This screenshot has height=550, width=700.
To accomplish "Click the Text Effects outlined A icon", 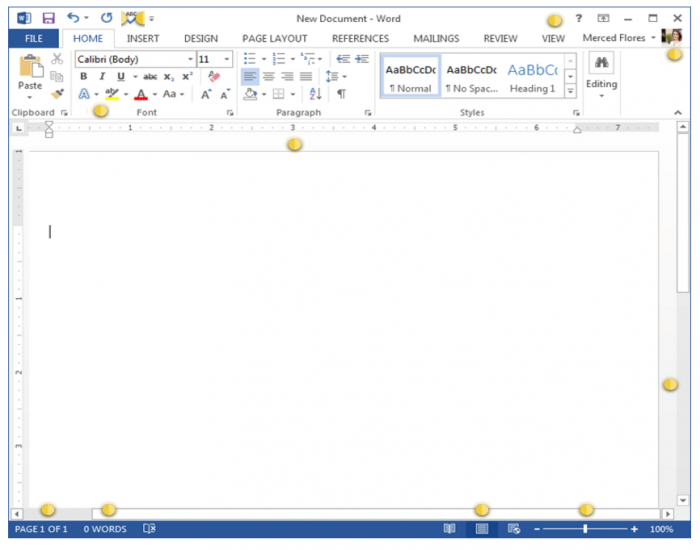I will point(84,94).
